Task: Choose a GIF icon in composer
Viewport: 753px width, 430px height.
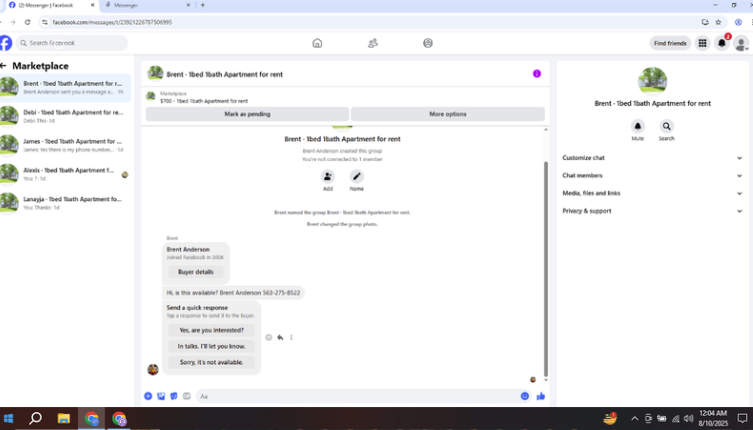Action: pyautogui.click(x=187, y=396)
